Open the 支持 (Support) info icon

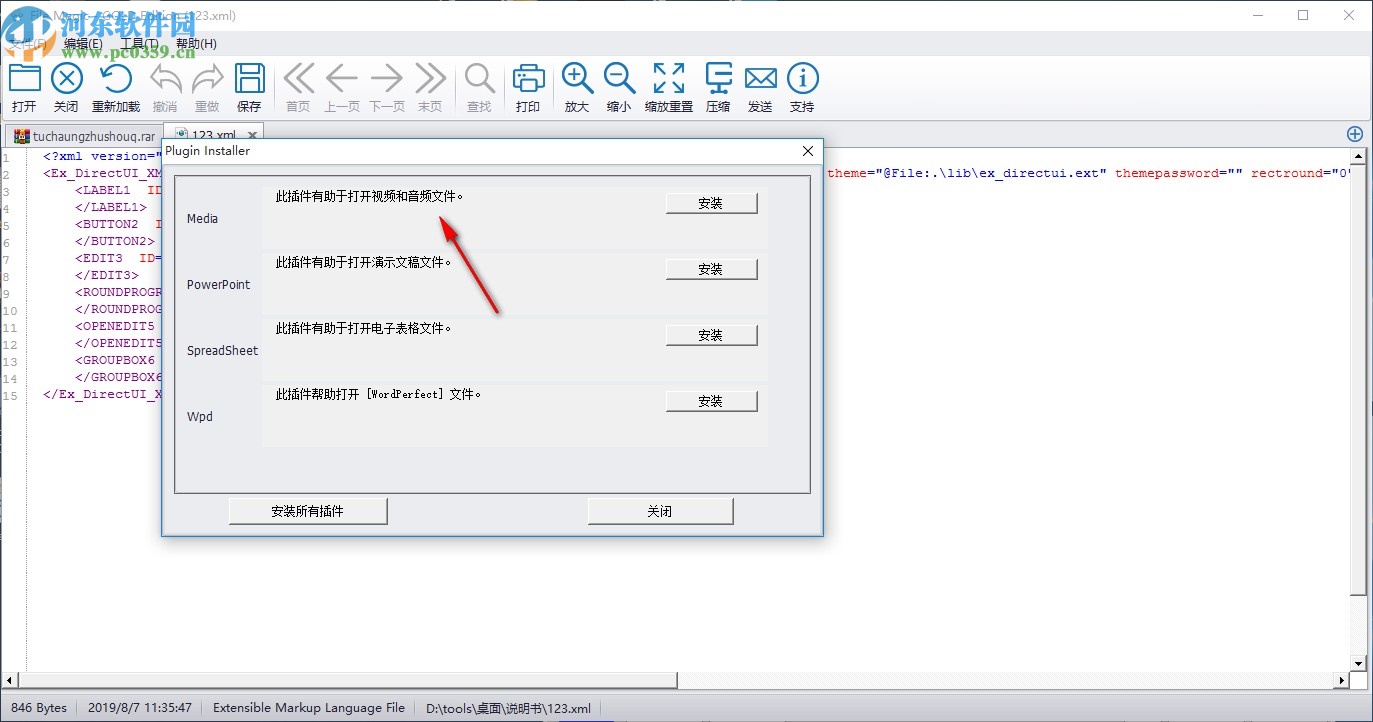click(802, 79)
